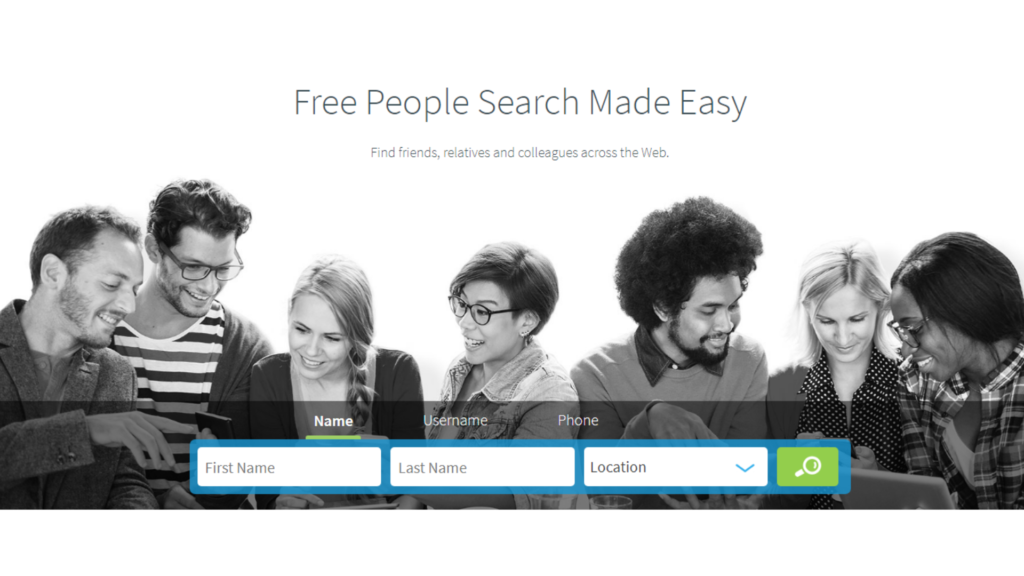Click the 'Free People Search Made Easy' heading

click(x=520, y=103)
